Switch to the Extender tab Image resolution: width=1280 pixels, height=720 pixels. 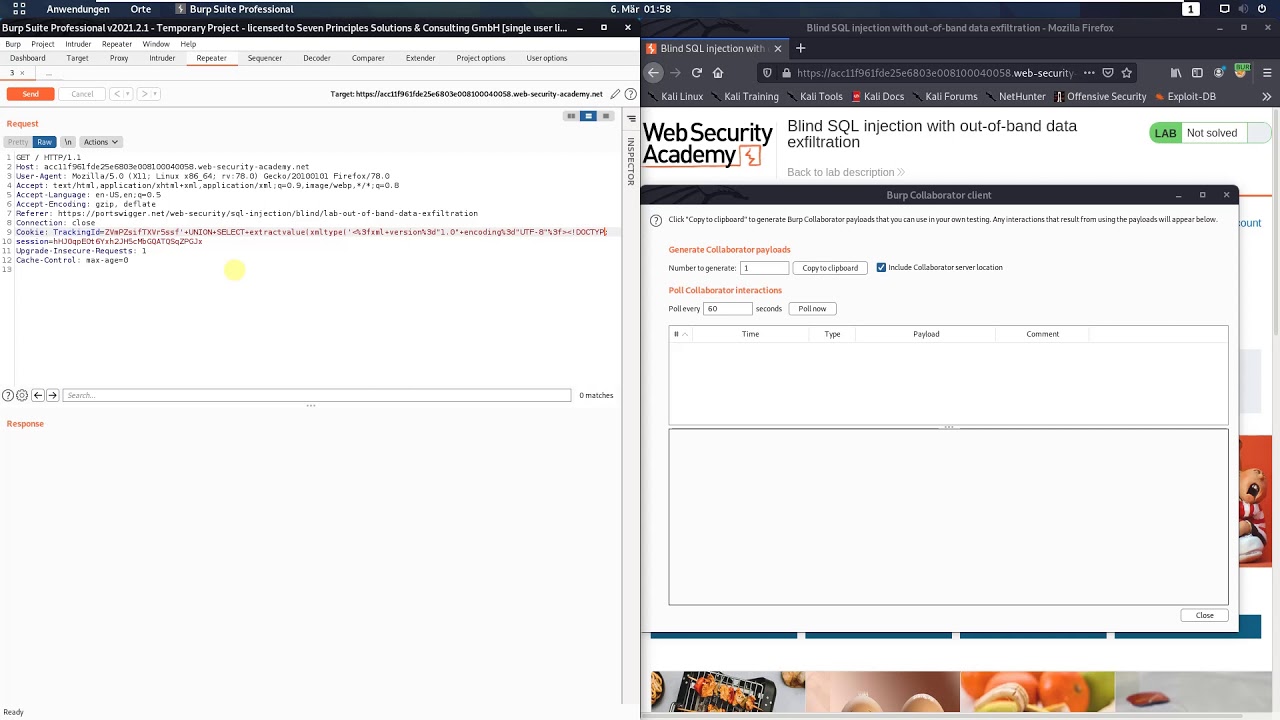421,58
